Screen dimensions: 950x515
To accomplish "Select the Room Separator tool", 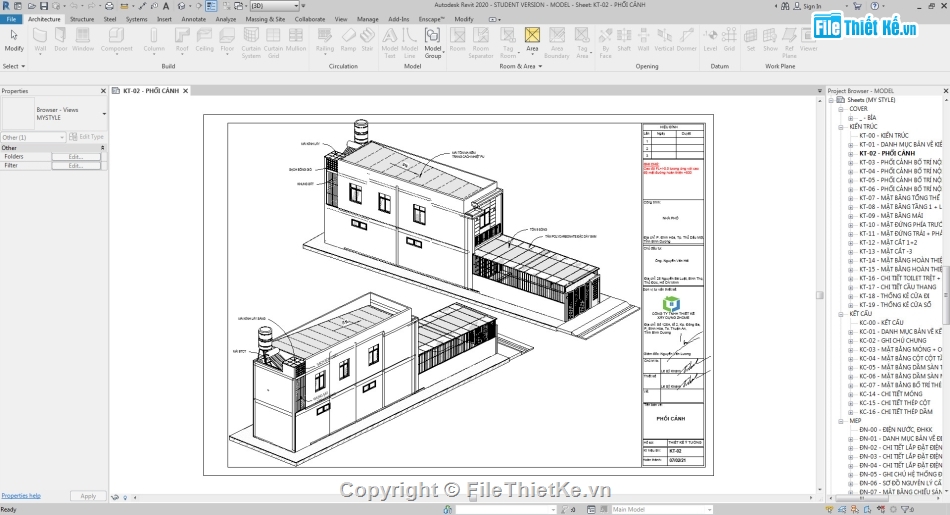I will pyautogui.click(x=480, y=42).
